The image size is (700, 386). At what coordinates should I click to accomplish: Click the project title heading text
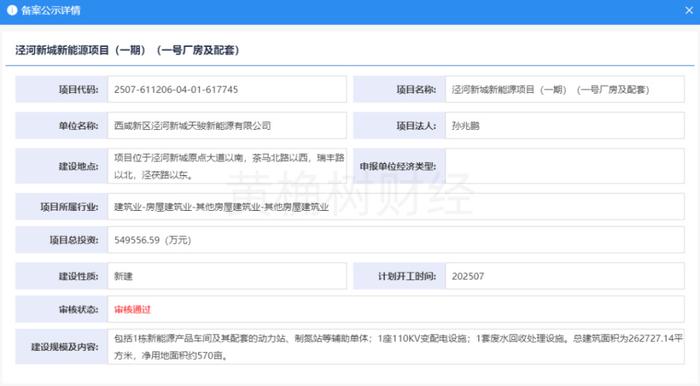(x=128, y=50)
